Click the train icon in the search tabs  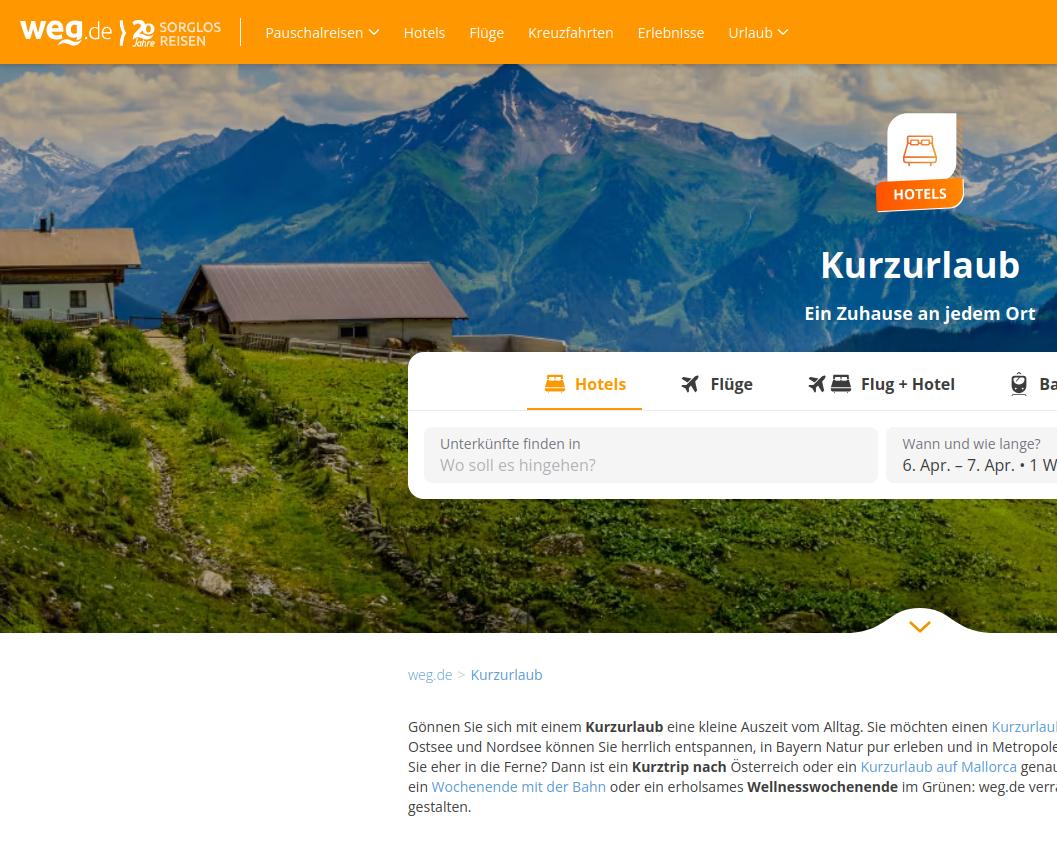click(x=1019, y=384)
